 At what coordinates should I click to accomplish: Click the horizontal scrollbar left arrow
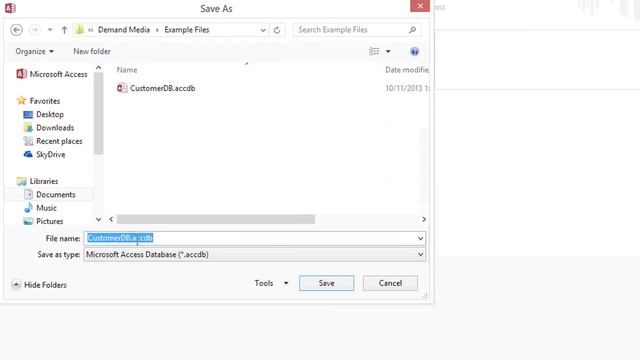tap(111, 220)
